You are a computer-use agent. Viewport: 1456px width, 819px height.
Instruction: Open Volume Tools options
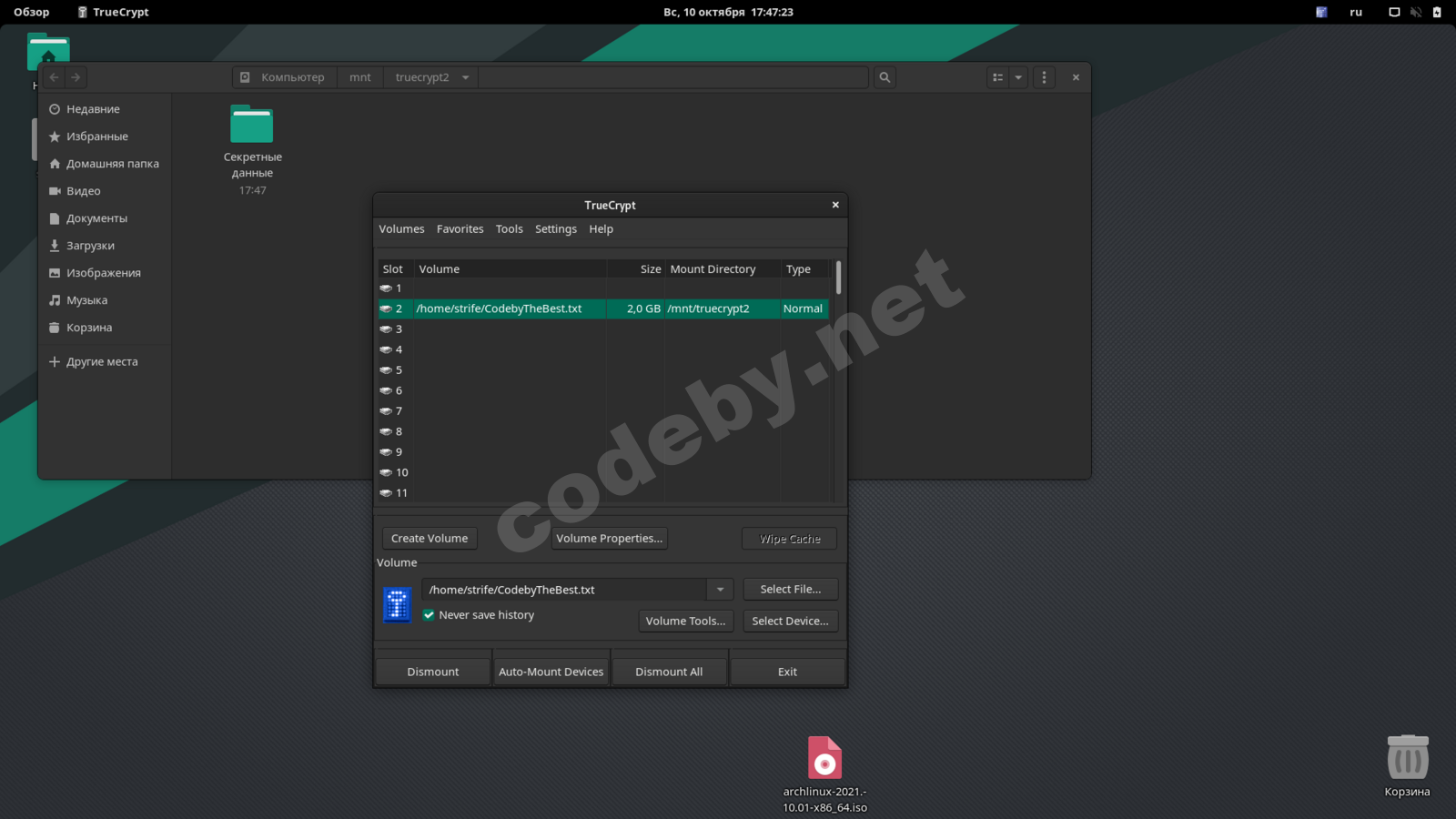pyautogui.click(x=686, y=622)
